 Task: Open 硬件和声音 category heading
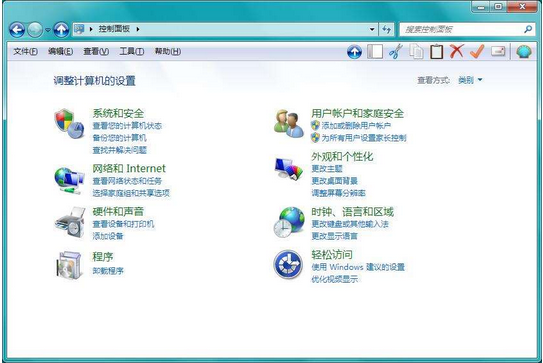[118, 211]
